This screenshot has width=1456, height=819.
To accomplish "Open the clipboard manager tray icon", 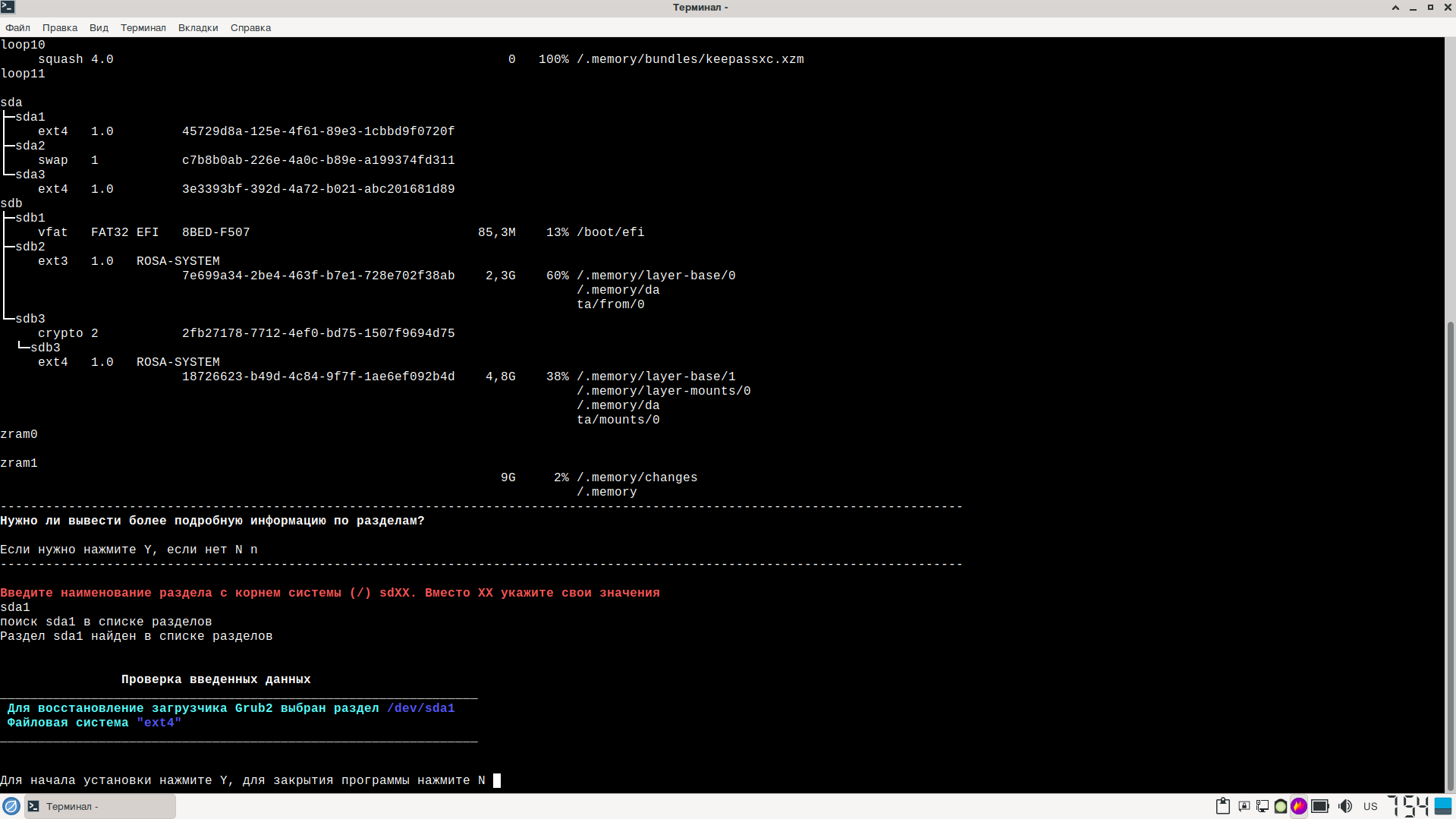I will (1222, 806).
